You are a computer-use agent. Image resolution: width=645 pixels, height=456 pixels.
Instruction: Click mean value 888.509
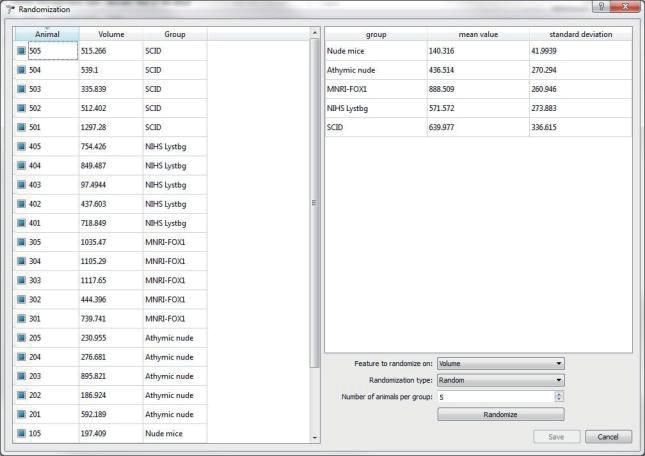[x=441, y=89]
